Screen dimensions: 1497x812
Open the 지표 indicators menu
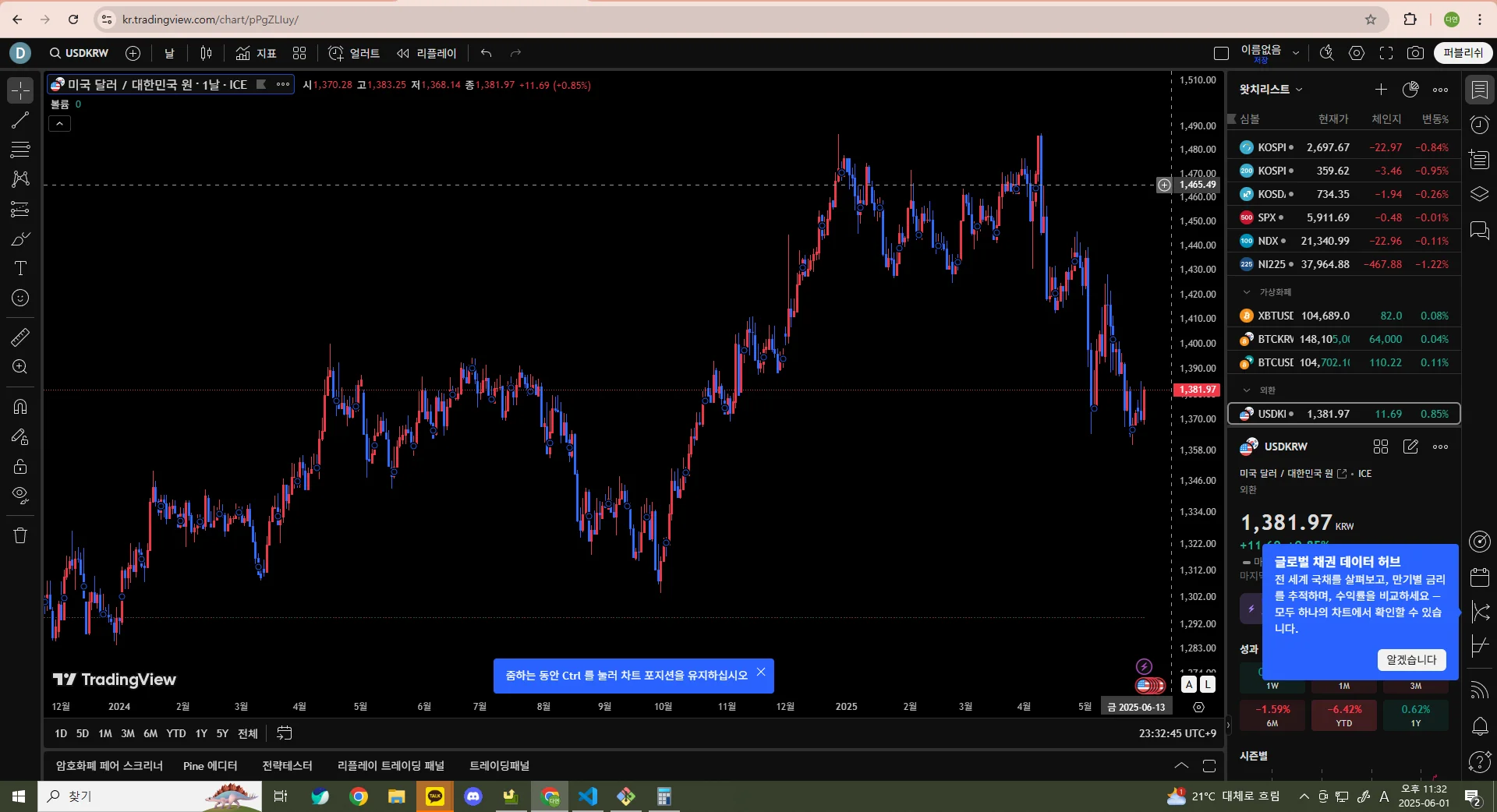[257, 53]
